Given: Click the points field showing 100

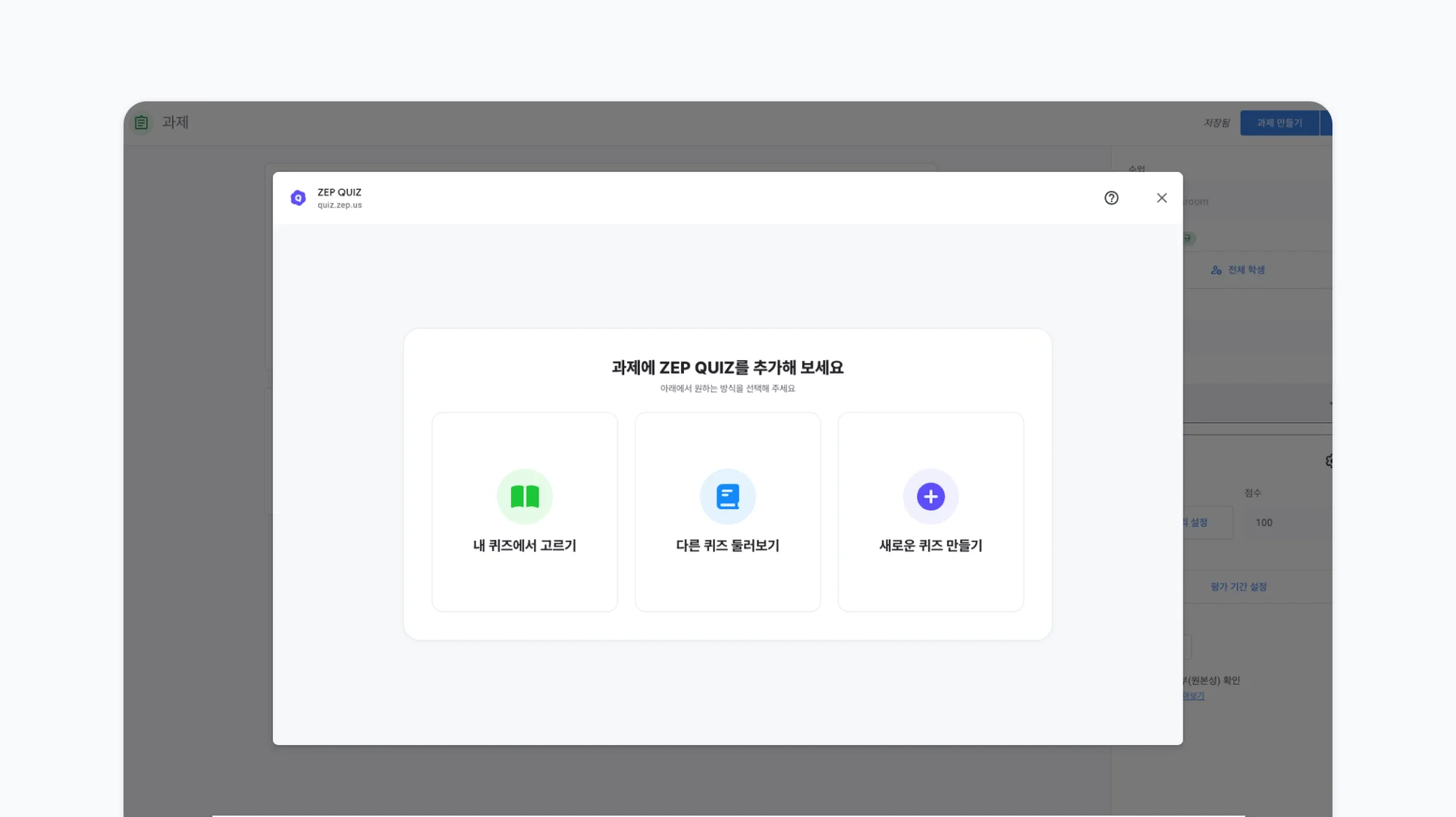Looking at the screenshot, I should click(1289, 522).
